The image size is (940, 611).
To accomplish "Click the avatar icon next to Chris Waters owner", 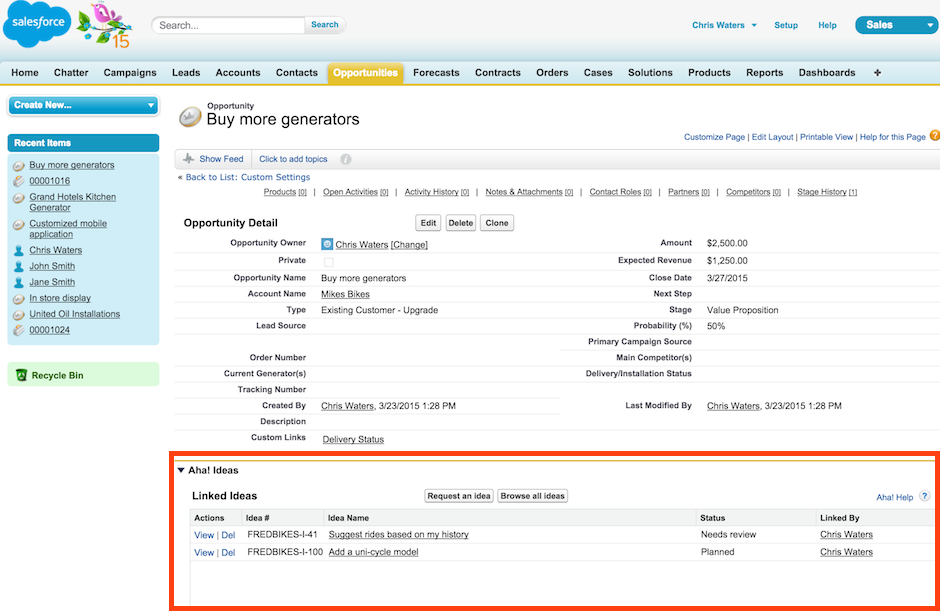I will [326, 241].
